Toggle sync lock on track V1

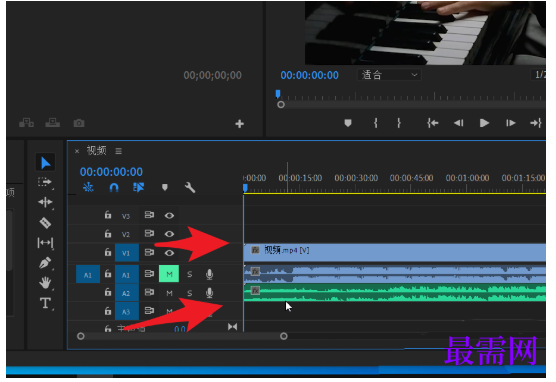[149, 252]
